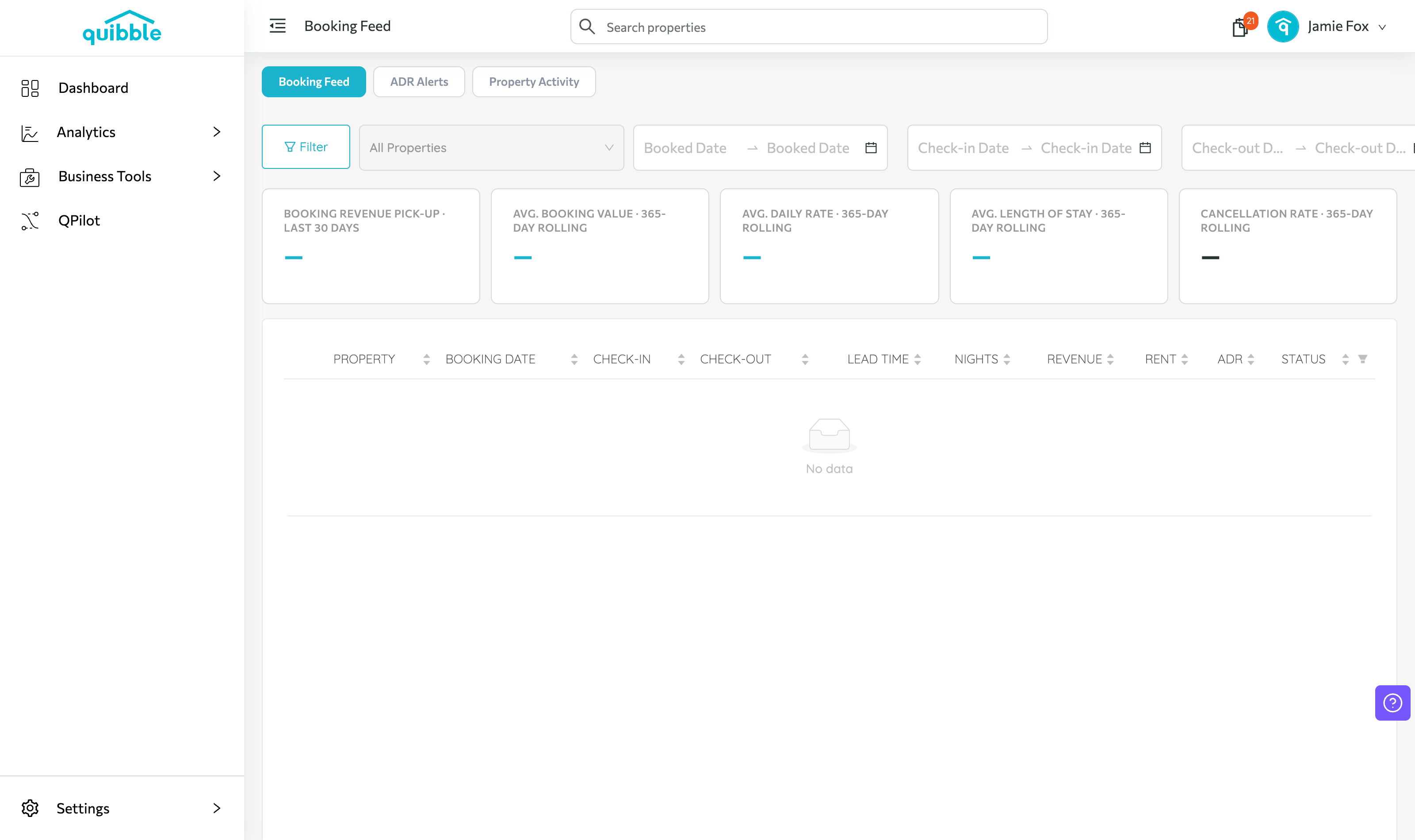Click the Dashboard grid icon
This screenshot has width=1415, height=840.
[x=30, y=88]
